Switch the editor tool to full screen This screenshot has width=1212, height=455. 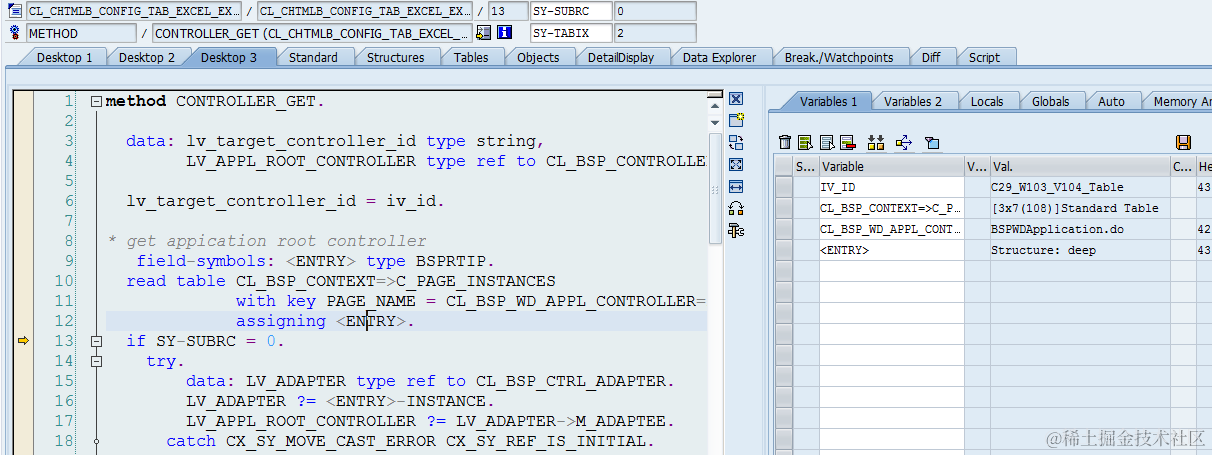pyautogui.click(x=736, y=164)
